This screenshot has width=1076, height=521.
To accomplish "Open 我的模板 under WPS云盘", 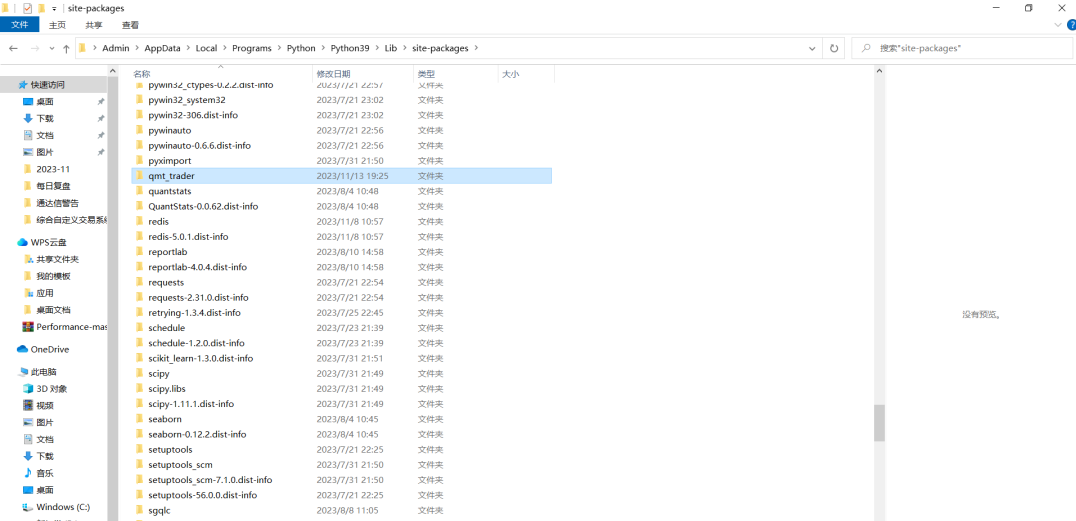I will click(53, 276).
